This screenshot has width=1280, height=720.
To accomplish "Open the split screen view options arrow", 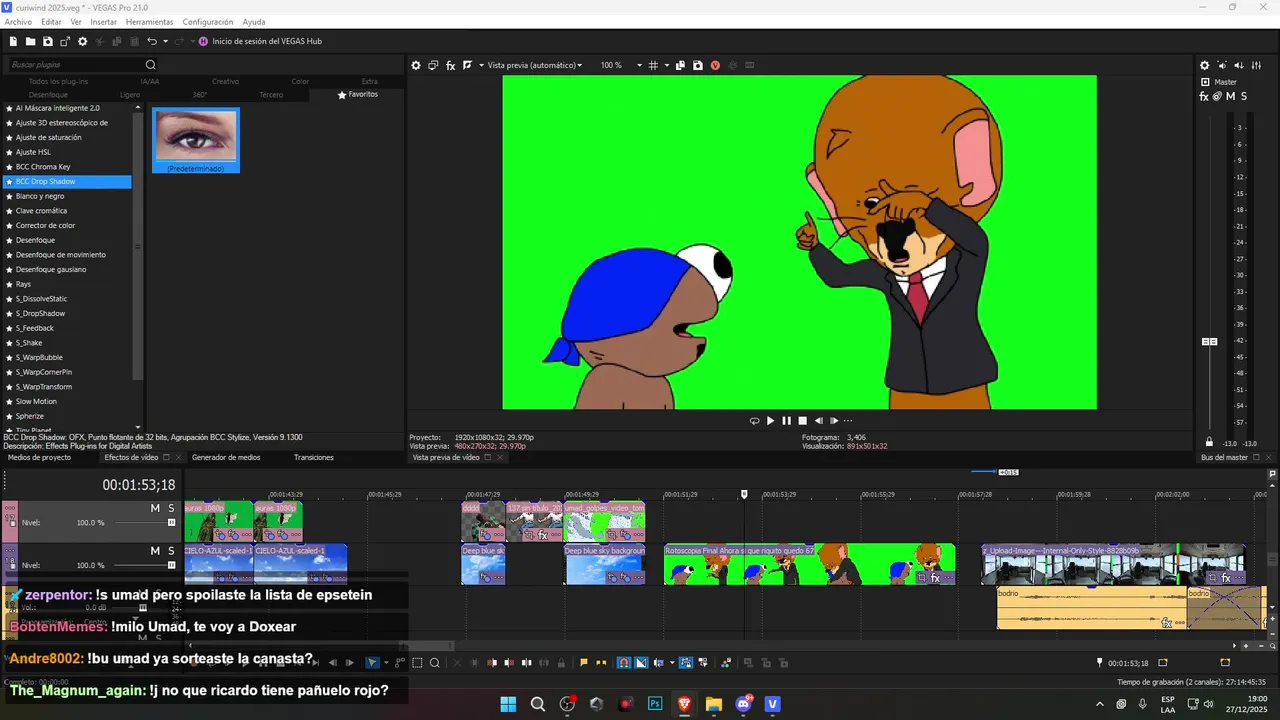I will (480, 65).
